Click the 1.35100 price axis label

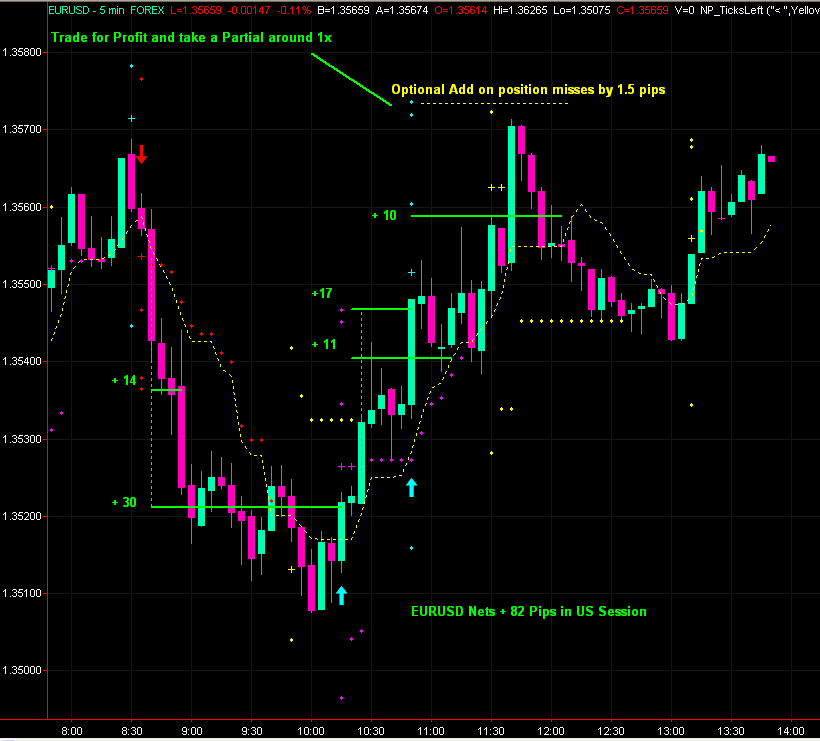click(22, 593)
